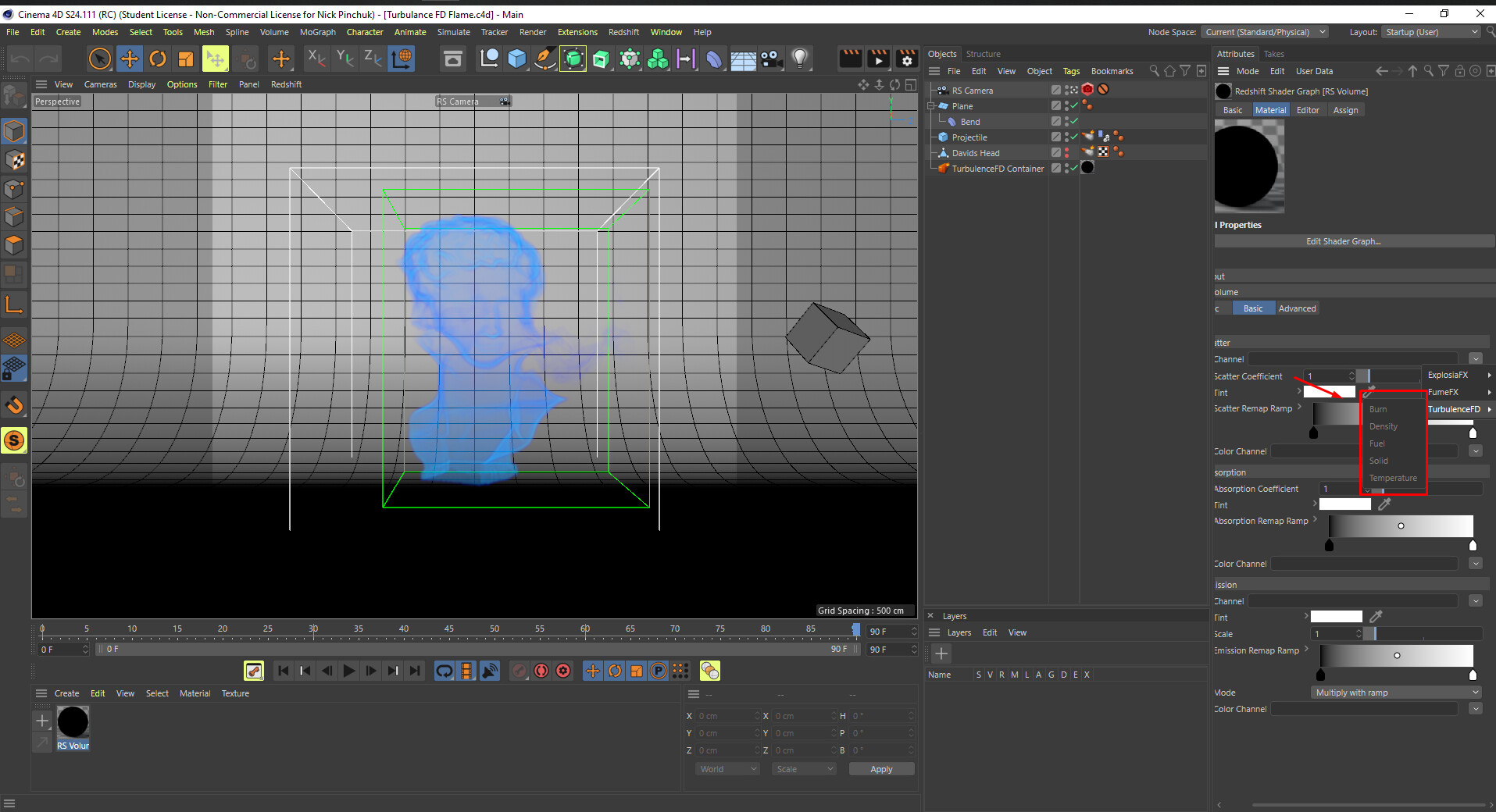The image size is (1496, 812).
Task: Open the World coordinate dropdown
Action: [x=727, y=769]
